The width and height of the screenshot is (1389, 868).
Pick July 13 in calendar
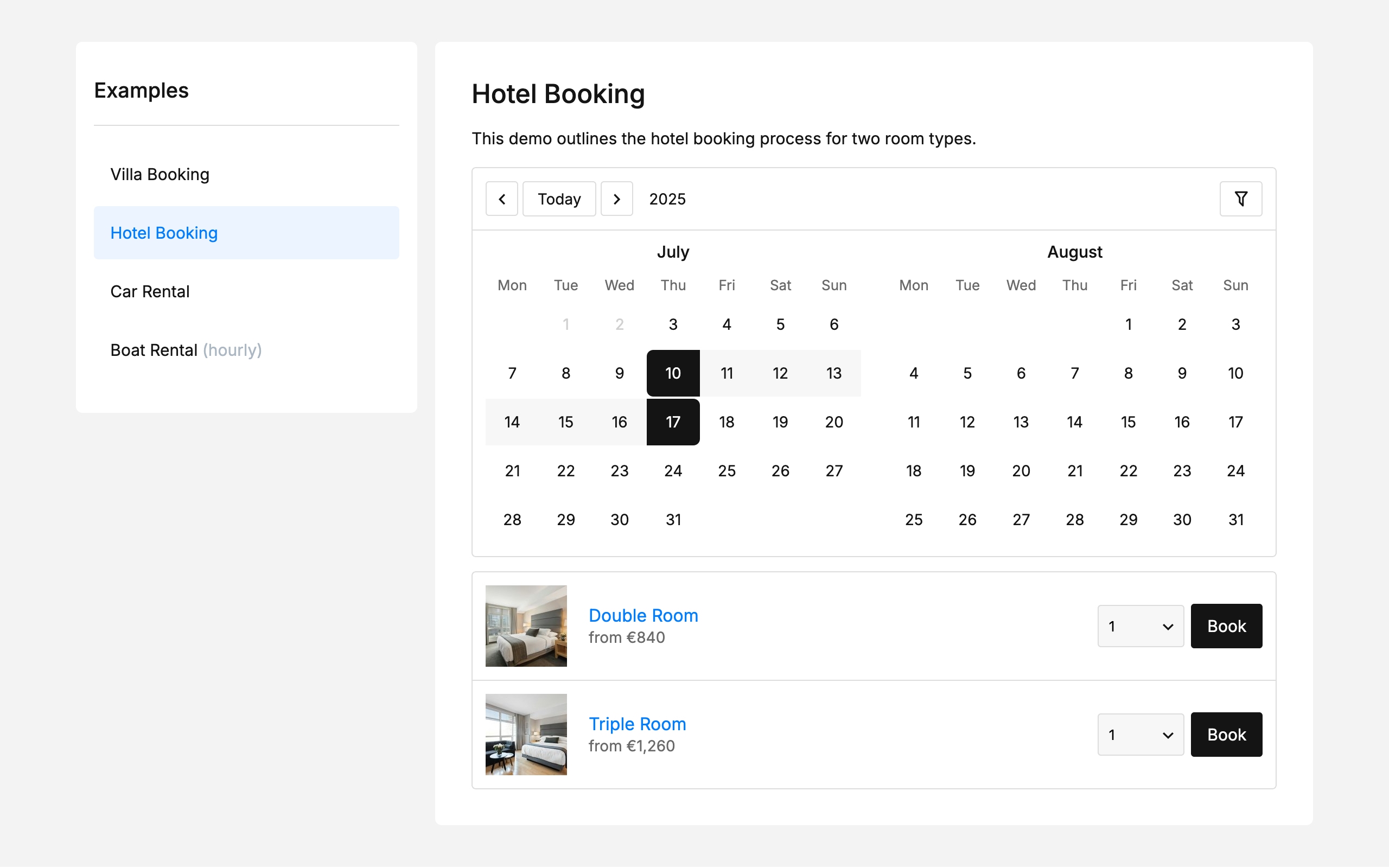point(834,373)
